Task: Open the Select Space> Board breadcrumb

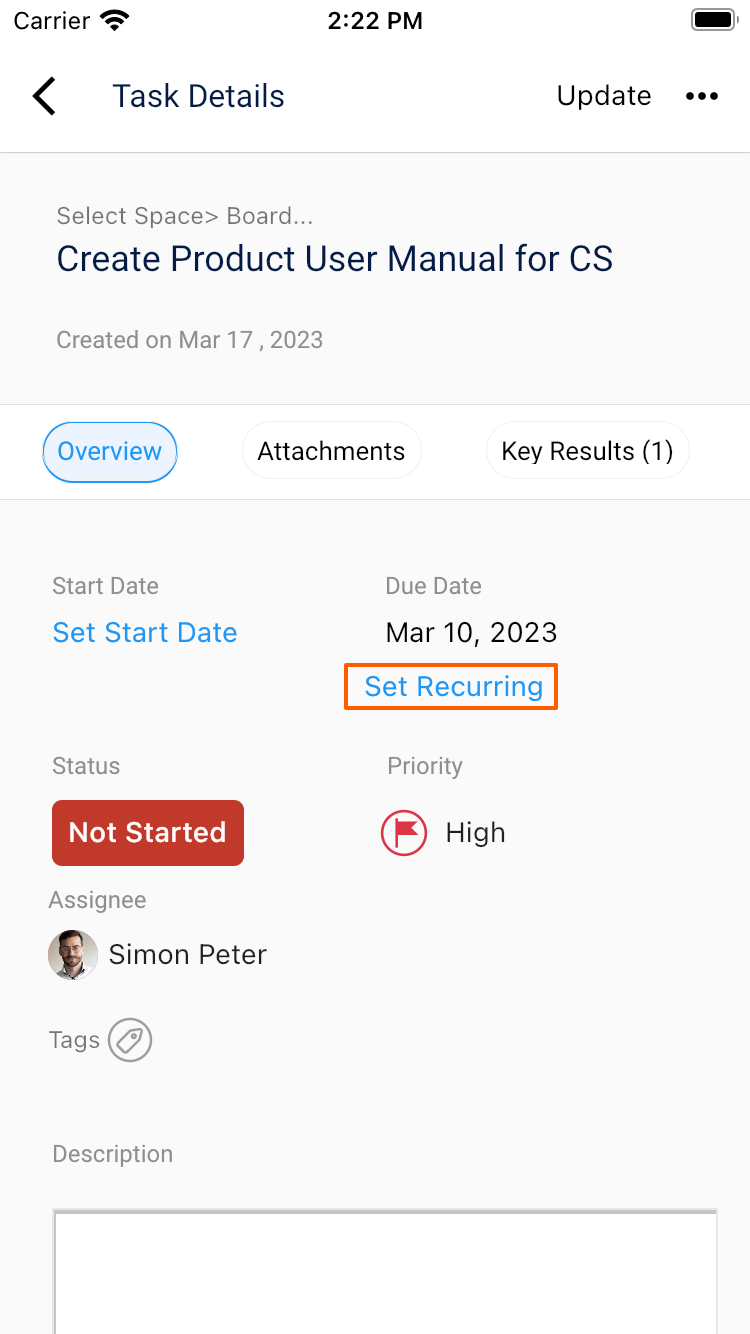Action: (x=184, y=215)
